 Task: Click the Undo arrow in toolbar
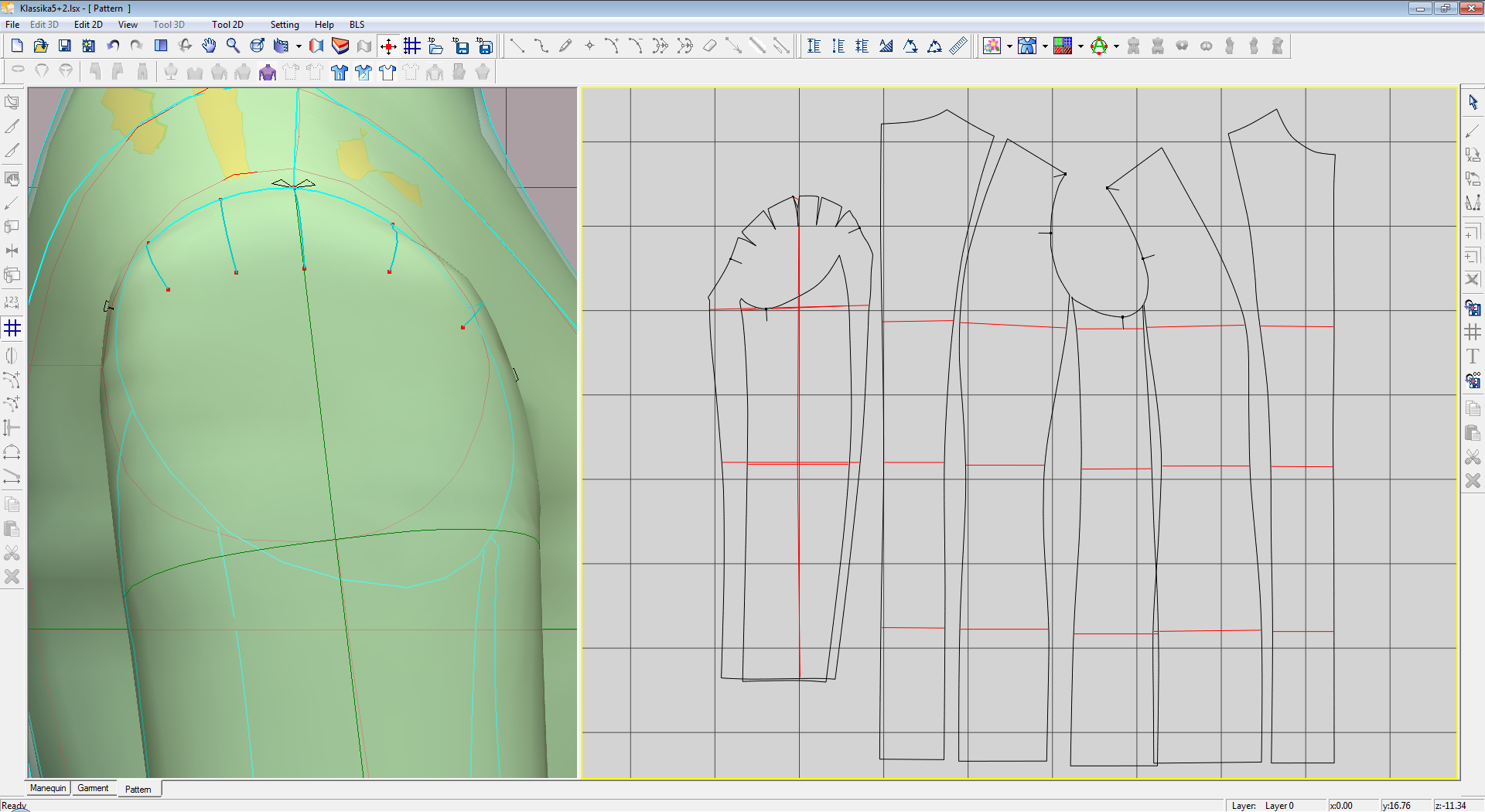pyautogui.click(x=113, y=46)
